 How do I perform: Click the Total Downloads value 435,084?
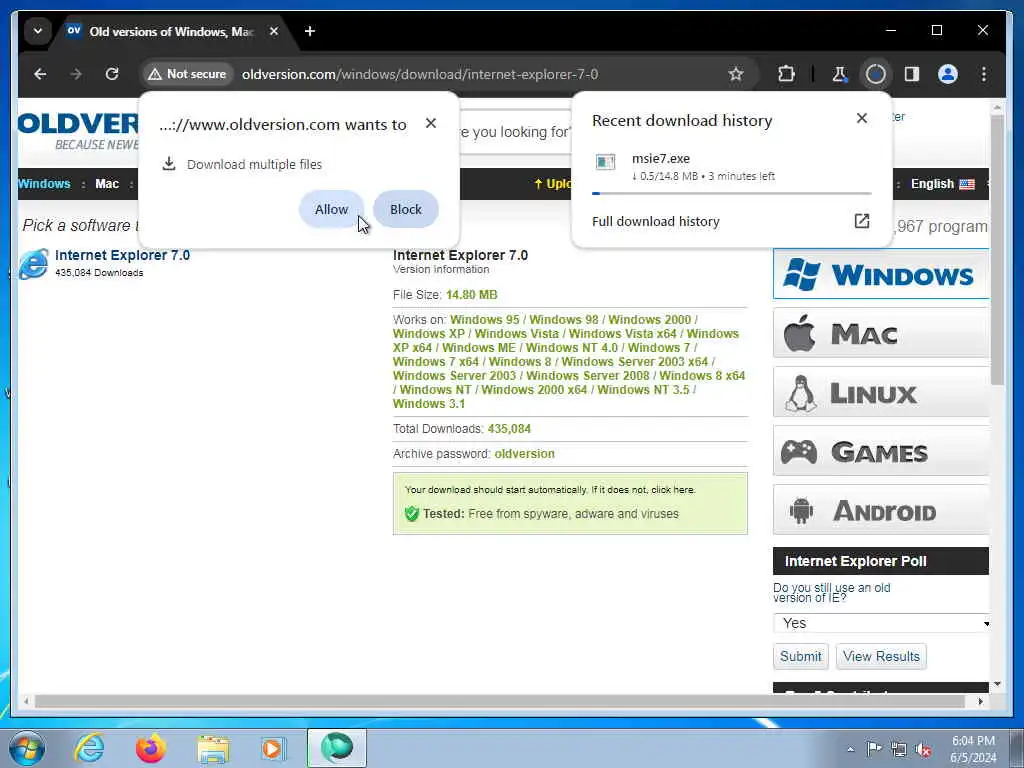pyautogui.click(x=509, y=429)
